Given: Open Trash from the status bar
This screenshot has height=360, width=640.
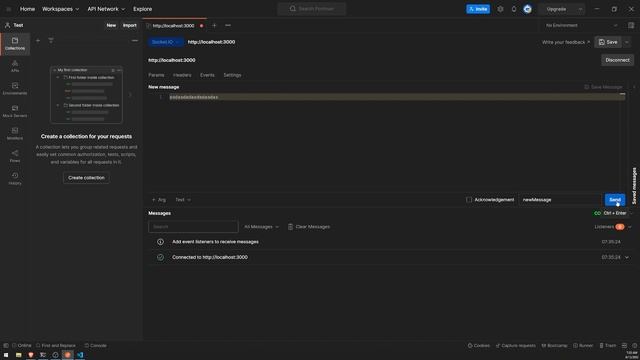Looking at the screenshot, I should (x=607, y=345).
